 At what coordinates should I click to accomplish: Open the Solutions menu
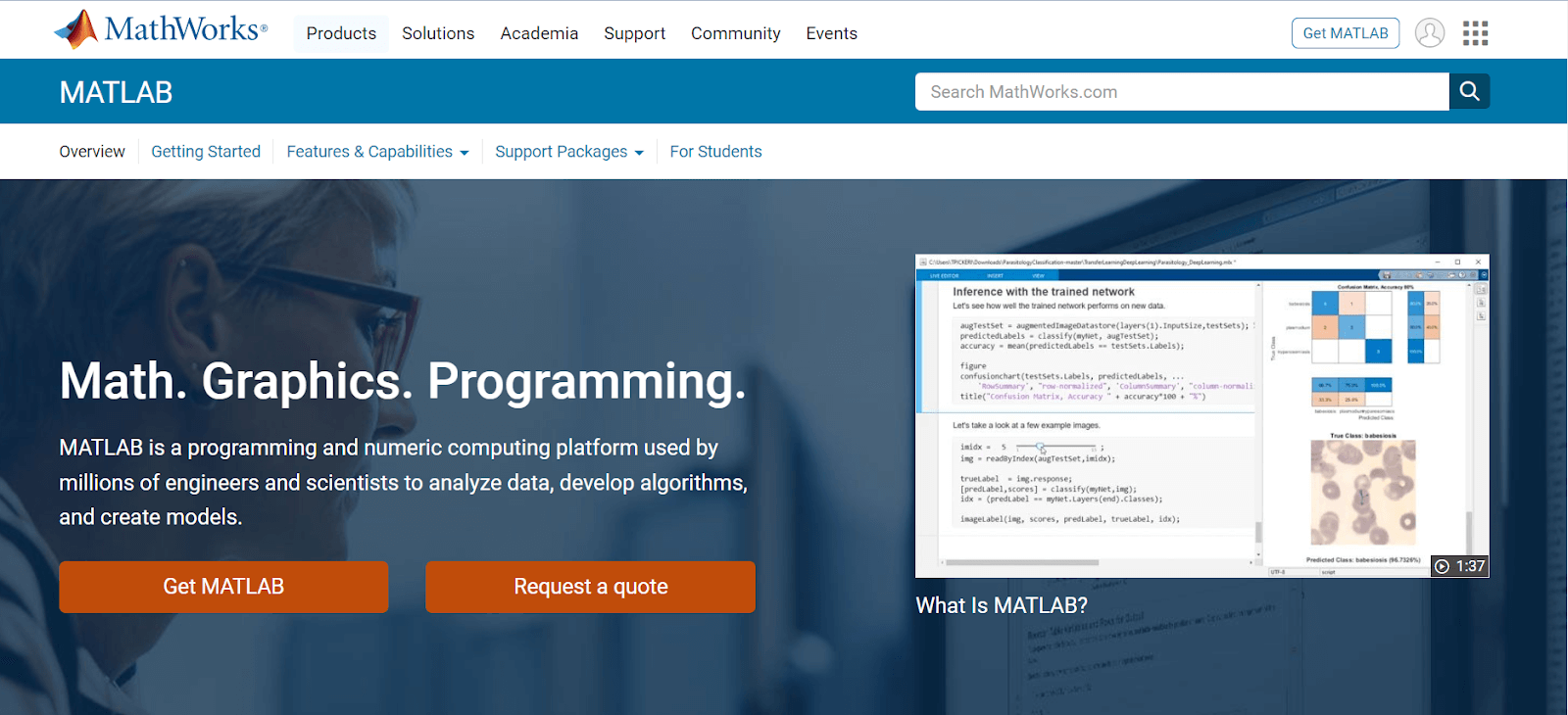pyautogui.click(x=438, y=33)
